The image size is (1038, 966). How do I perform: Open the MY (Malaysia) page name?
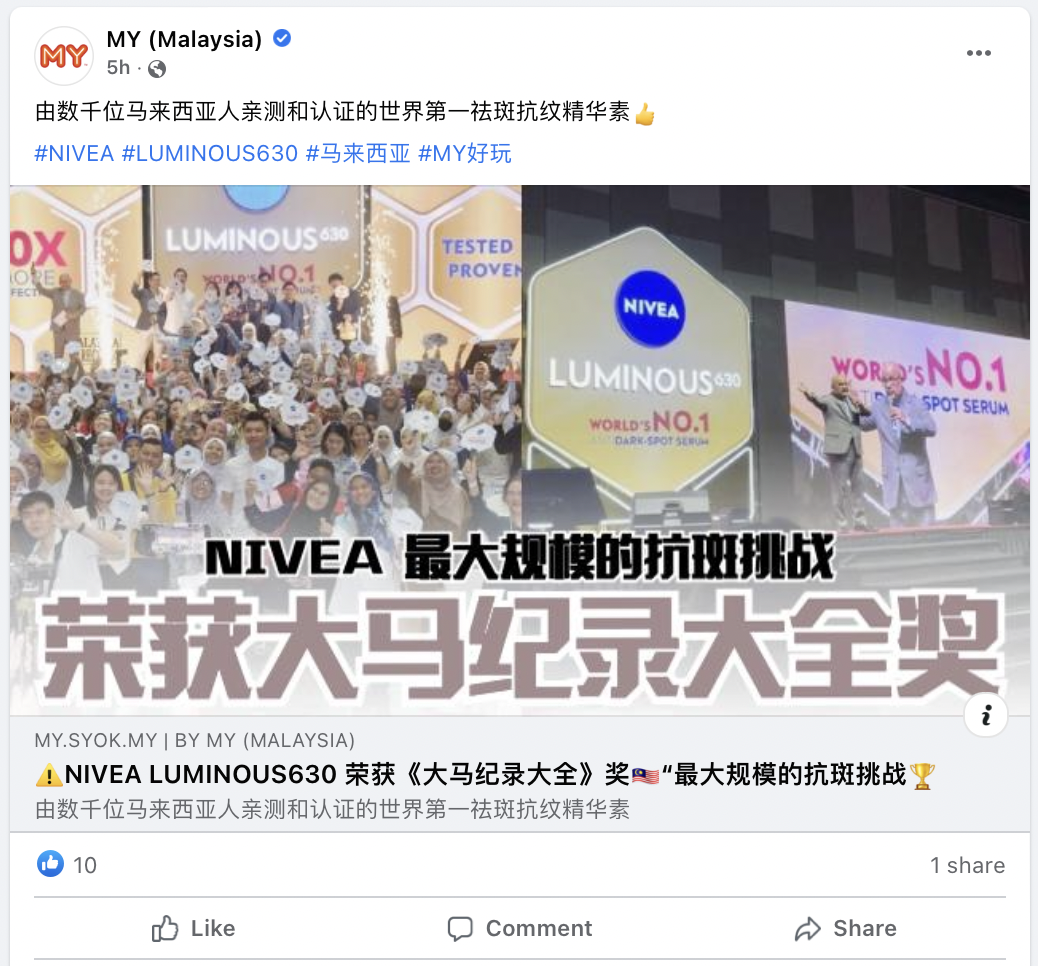tap(184, 39)
